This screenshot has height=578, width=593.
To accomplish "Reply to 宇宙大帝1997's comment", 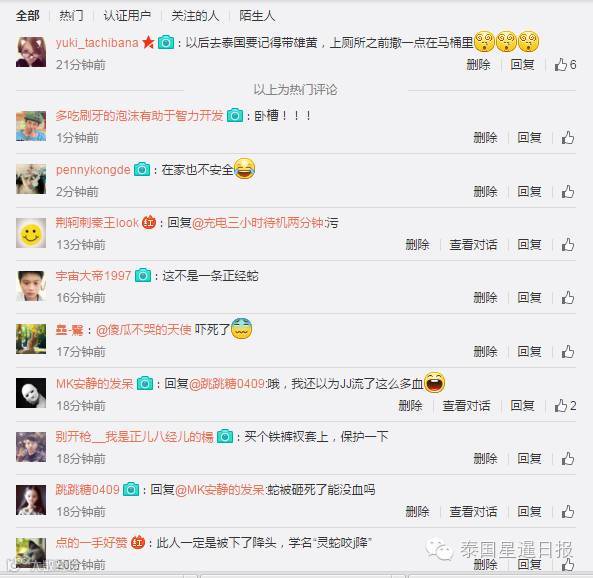I will pyautogui.click(x=529, y=297).
